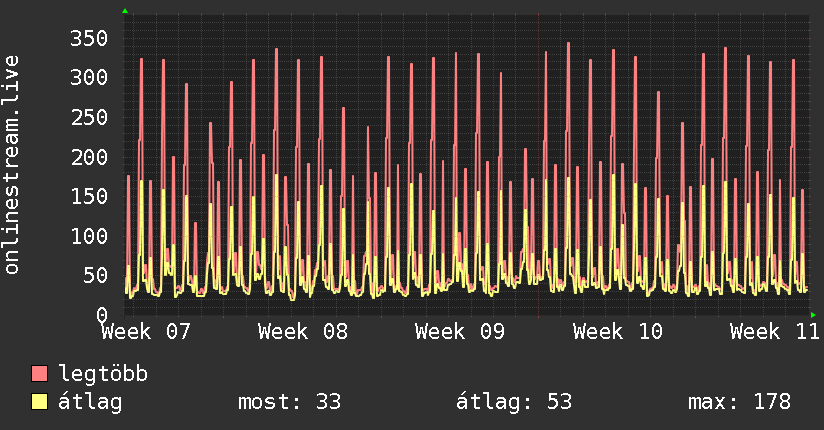Select the legtöbb legend label

point(103,374)
